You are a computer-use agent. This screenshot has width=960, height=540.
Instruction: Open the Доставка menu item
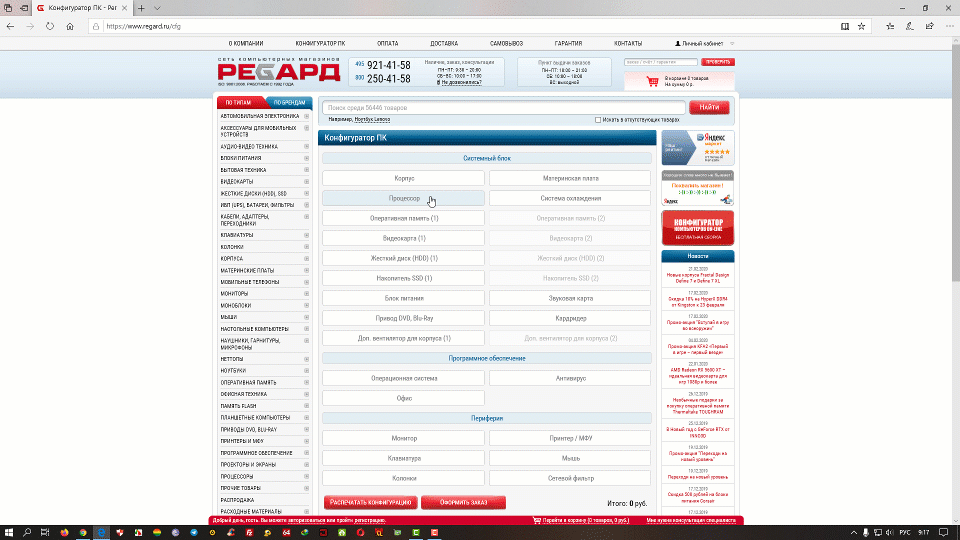point(444,43)
